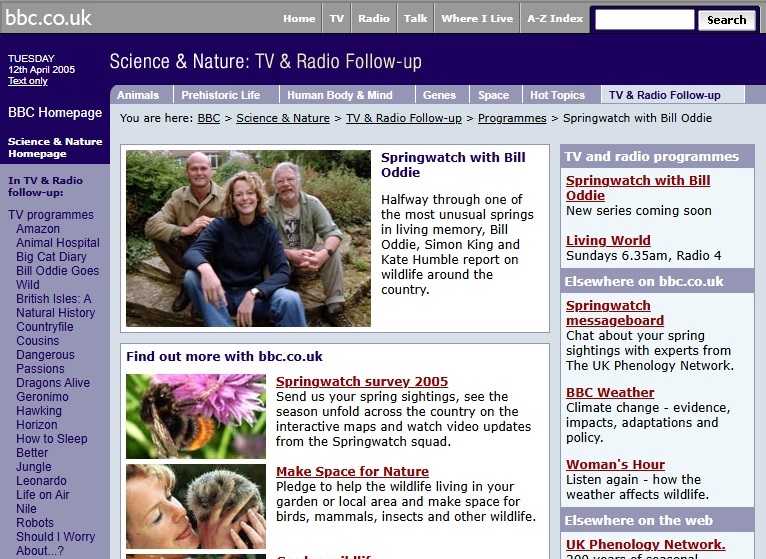This screenshot has width=766, height=559.
Task: Open the A-Z Index
Action: pos(555,19)
